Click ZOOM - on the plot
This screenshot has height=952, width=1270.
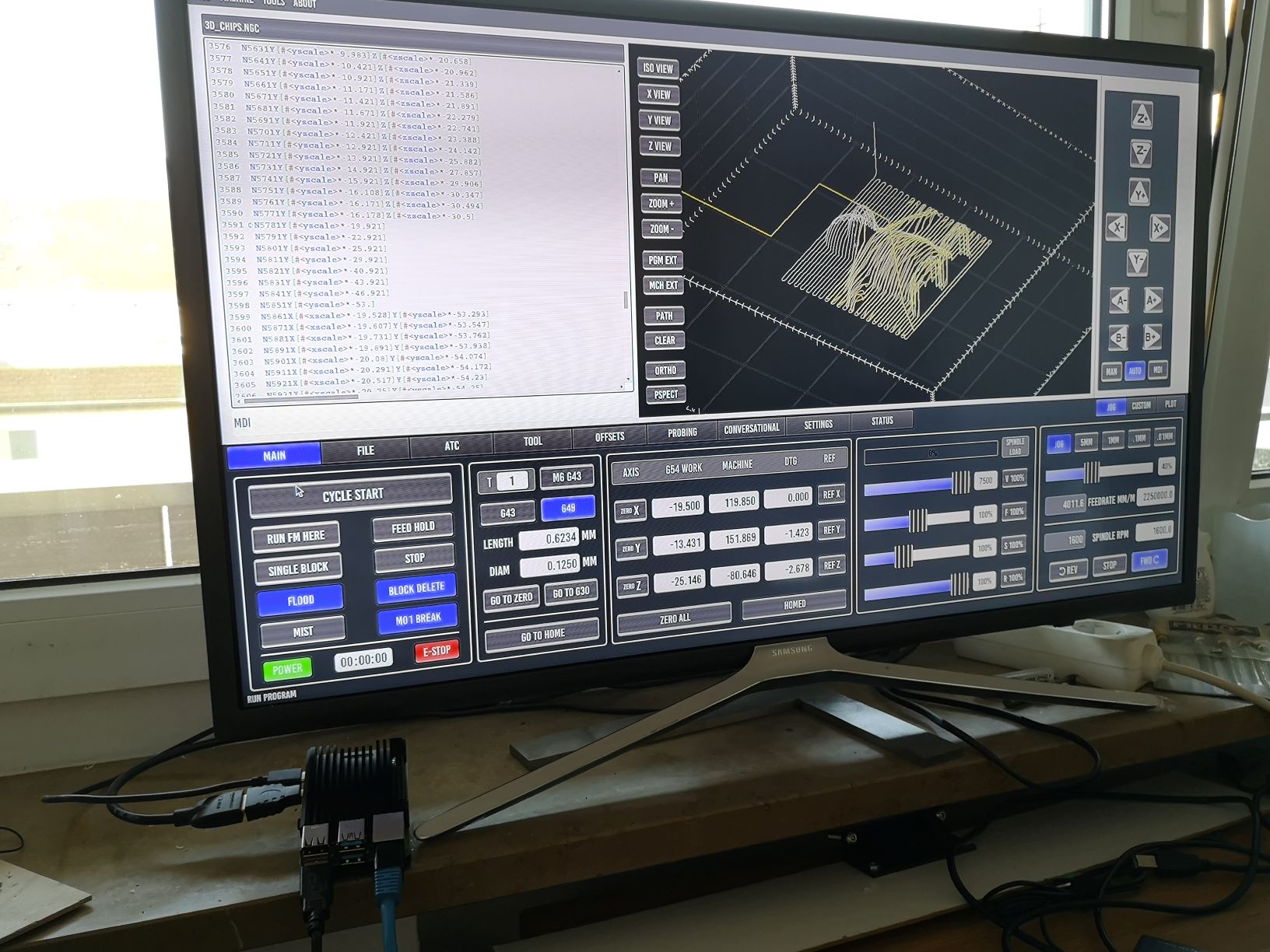click(x=661, y=229)
